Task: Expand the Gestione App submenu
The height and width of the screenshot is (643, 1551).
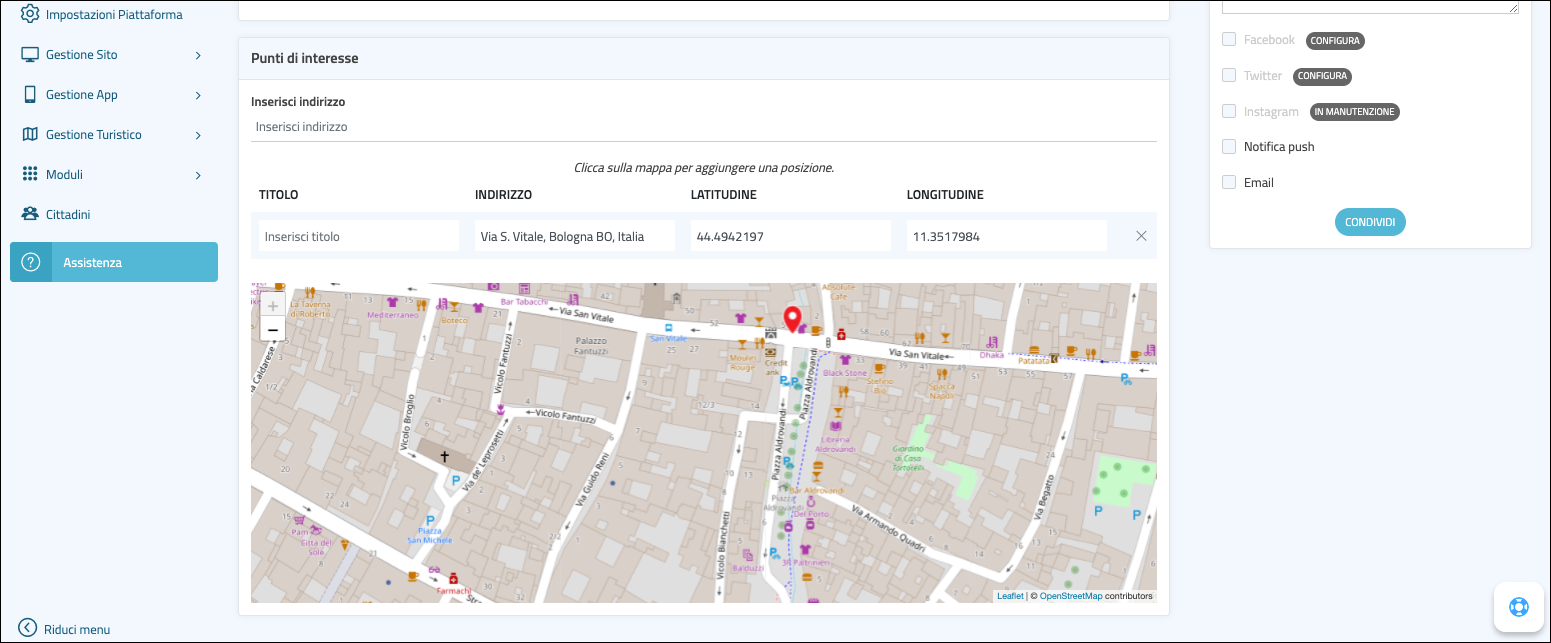Action: [x=198, y=95]
